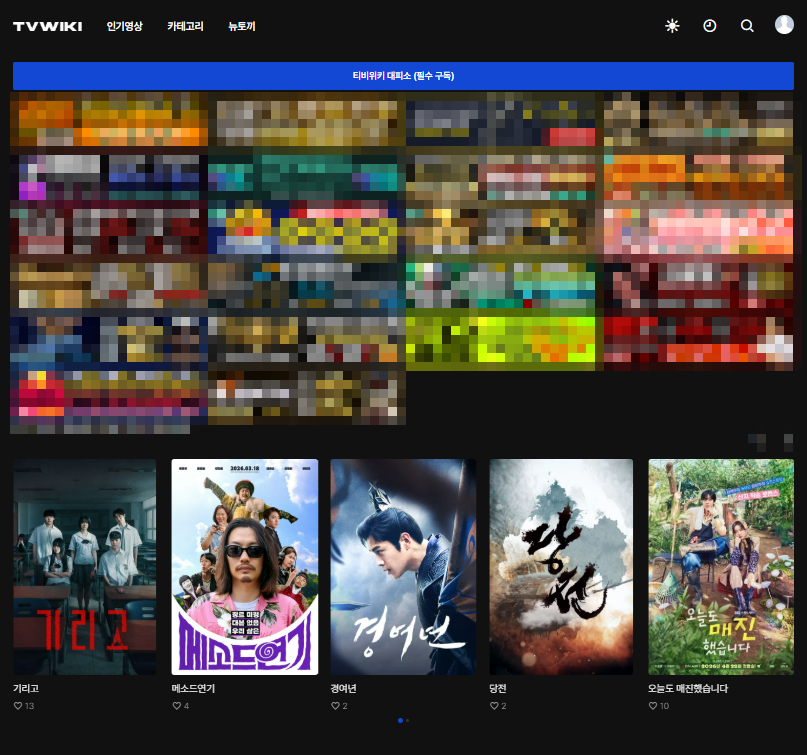The image size is (807, 755).
Task: Like 오늘도 매진했습니다 via heart icon
Action: (653, 706)
